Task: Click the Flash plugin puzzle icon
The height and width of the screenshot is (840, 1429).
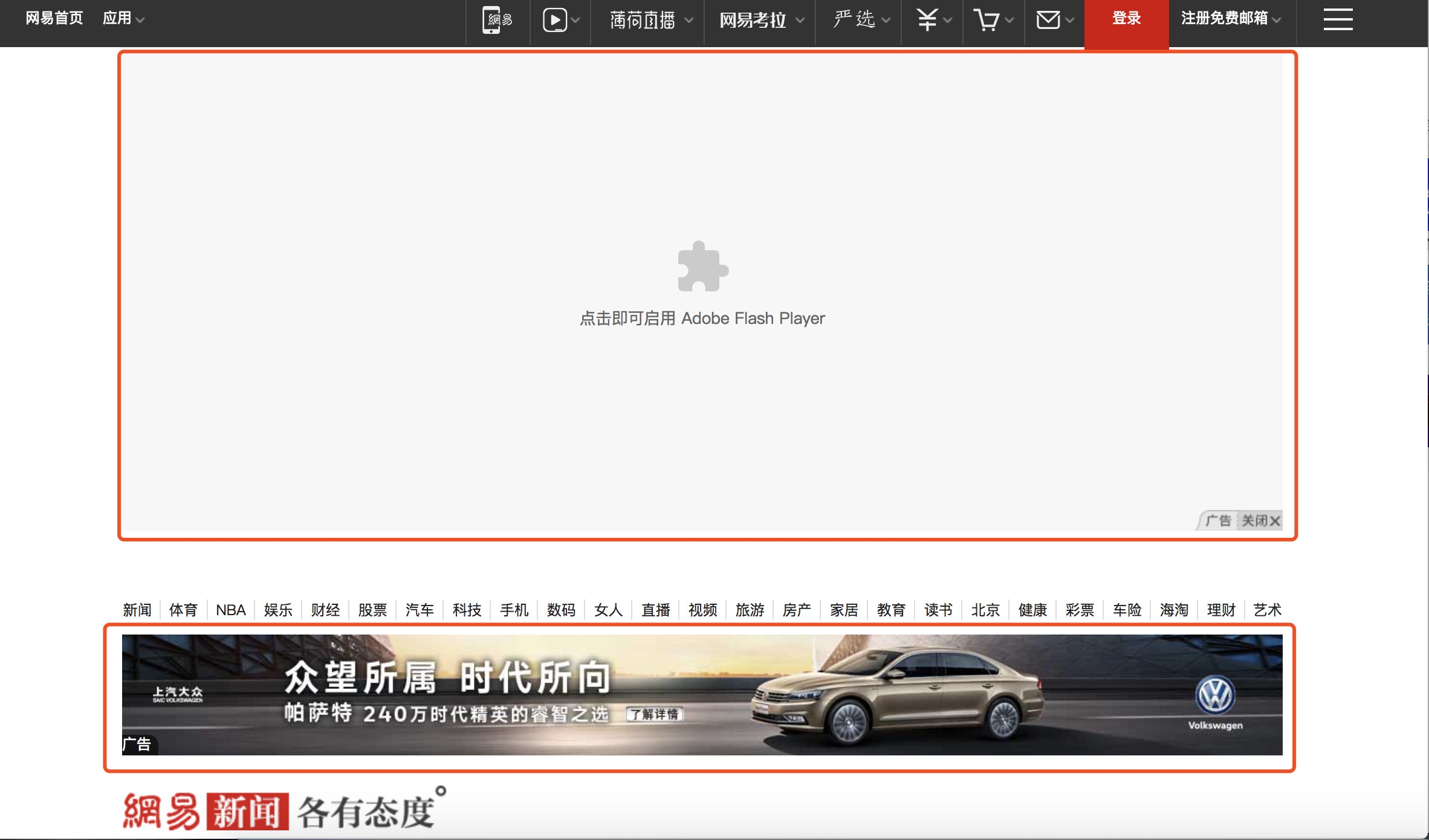Action: pos(702,267)
